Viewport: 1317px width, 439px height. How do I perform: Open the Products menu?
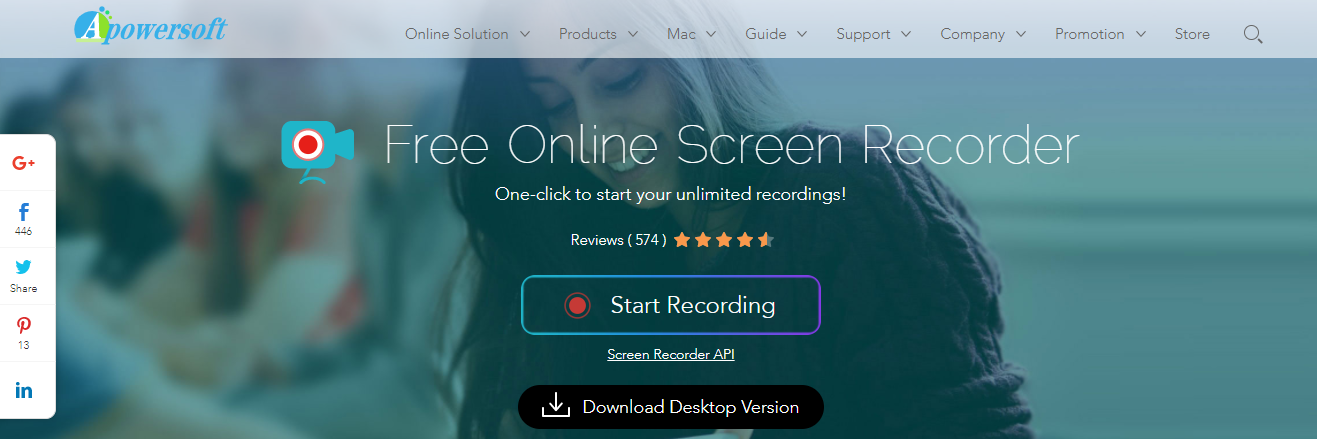click(588, 34)
